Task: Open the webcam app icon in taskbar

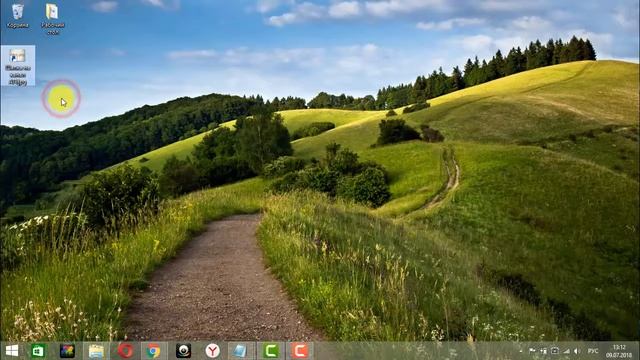Action: 183,351
